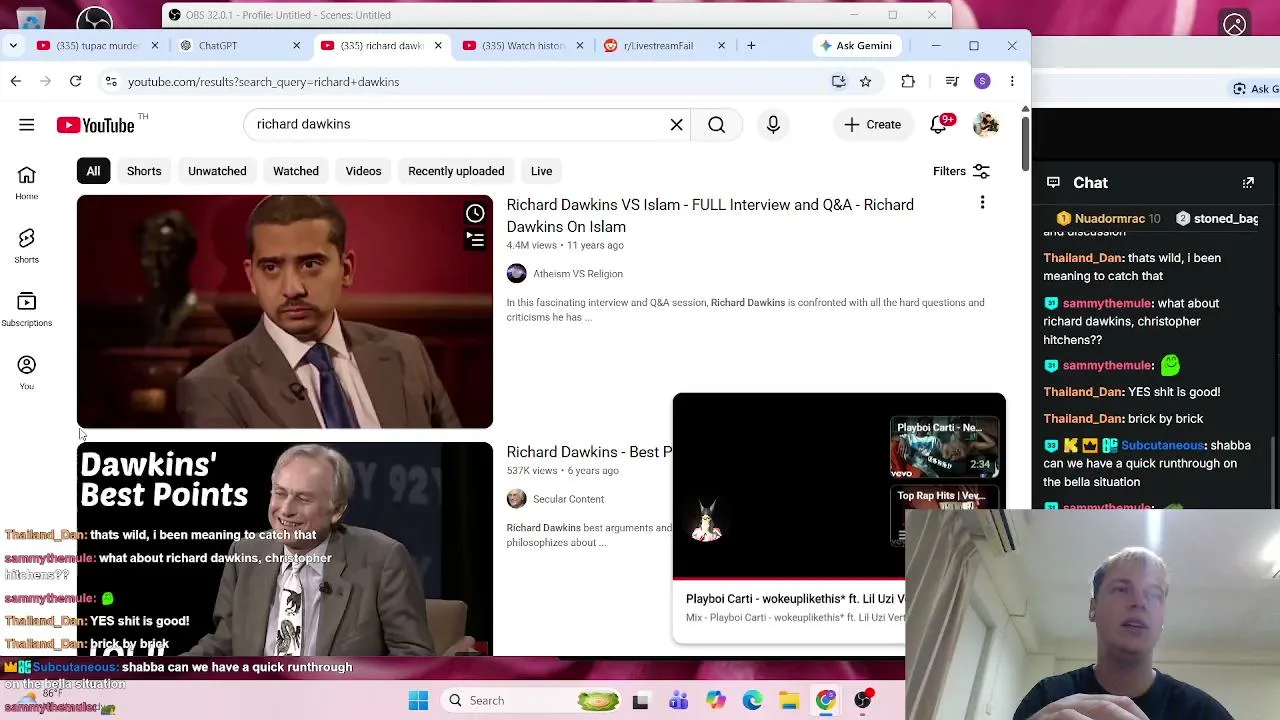This screenshot has width=1280, height=720.
Task: Open YouTube notifications bell
Action: tap(940, 124)
